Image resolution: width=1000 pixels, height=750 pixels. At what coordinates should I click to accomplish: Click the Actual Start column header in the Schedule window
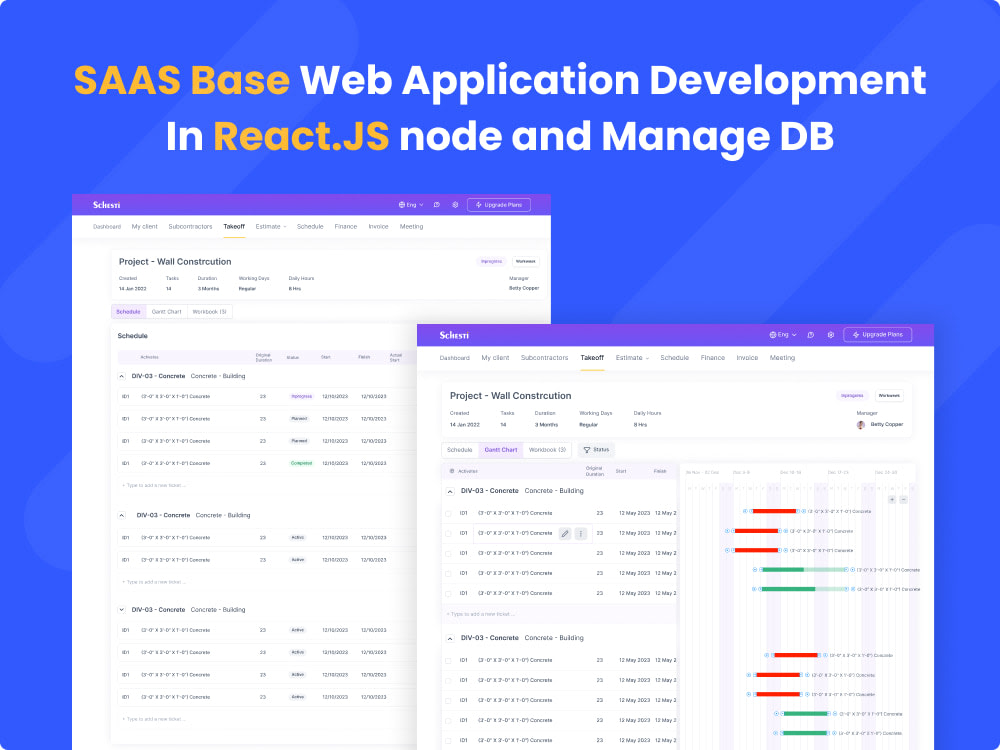click(395, 358)
